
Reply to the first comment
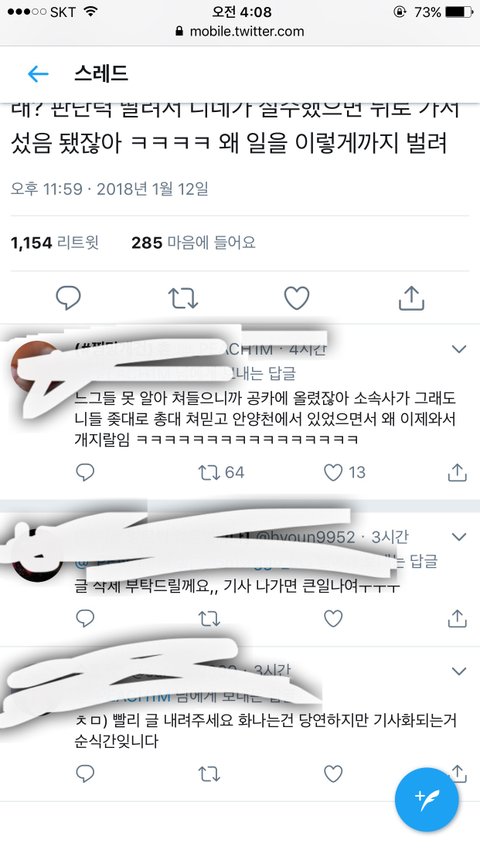(85, 472)
